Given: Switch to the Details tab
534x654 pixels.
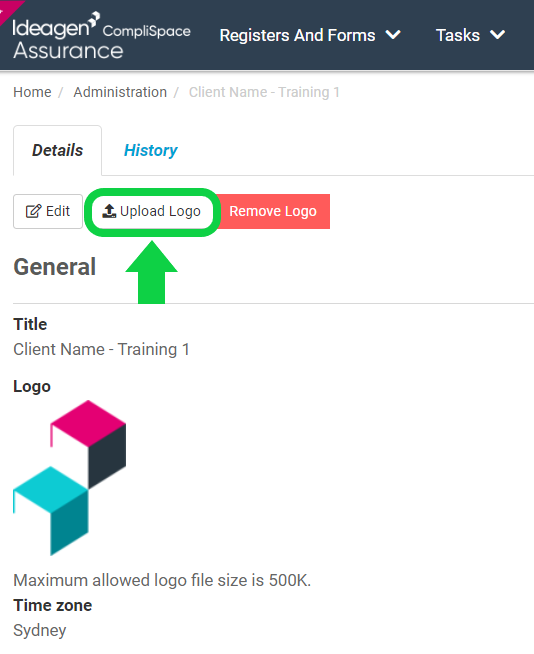Looking at the screenshot, I should click(x=58, y=150).
